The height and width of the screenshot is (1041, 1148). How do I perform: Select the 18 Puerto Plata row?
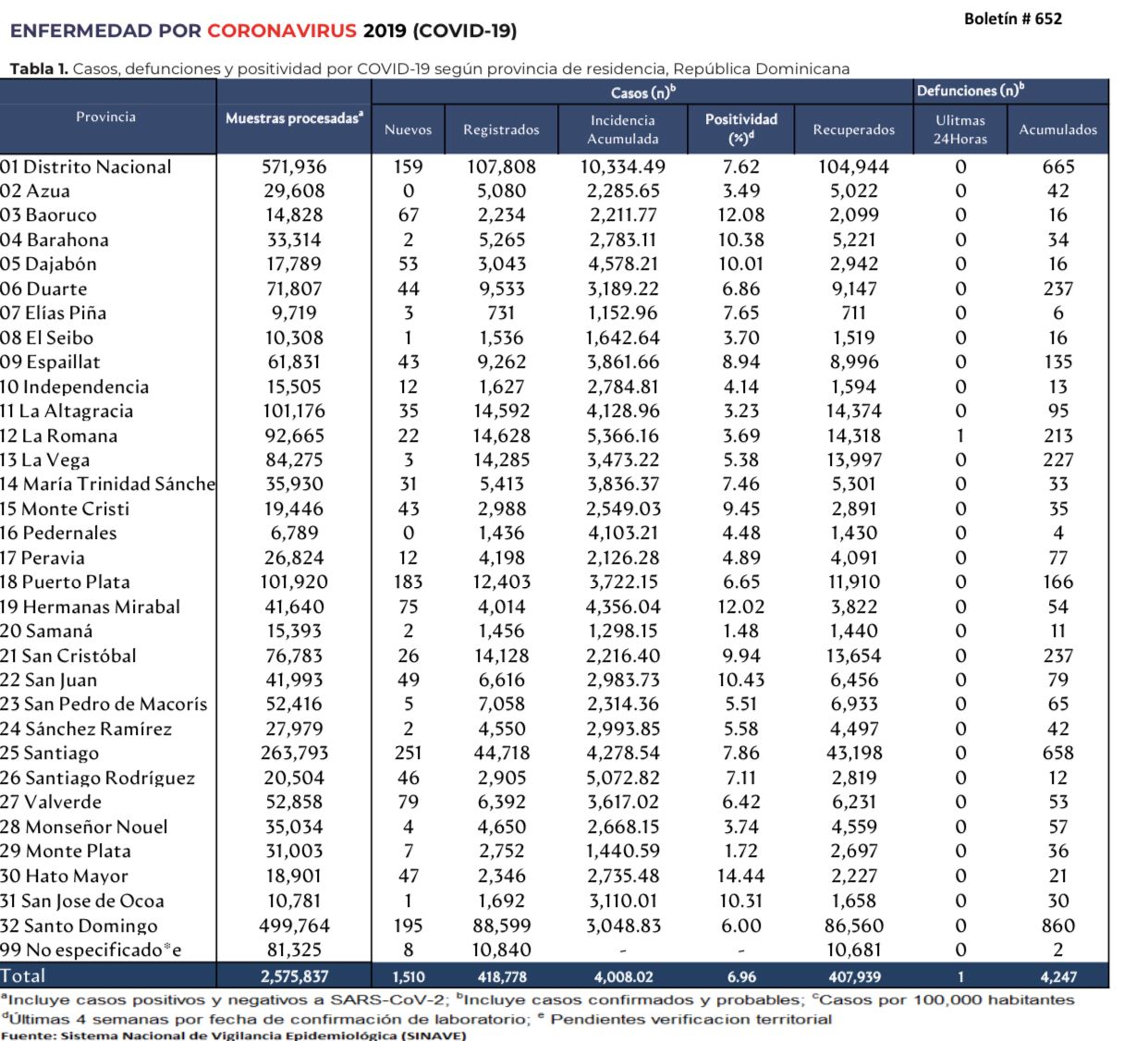[554, 582]
